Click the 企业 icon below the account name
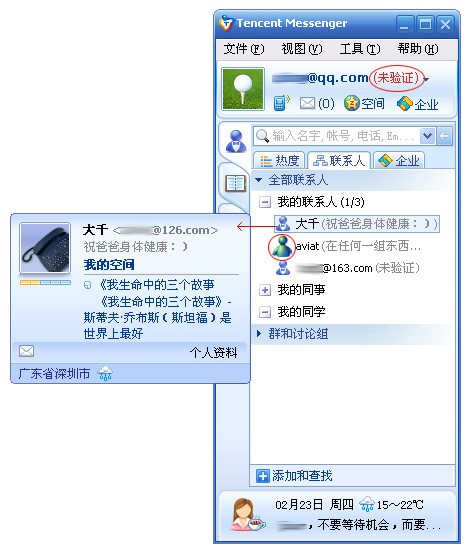466x549 pixels. click(405, 103)
